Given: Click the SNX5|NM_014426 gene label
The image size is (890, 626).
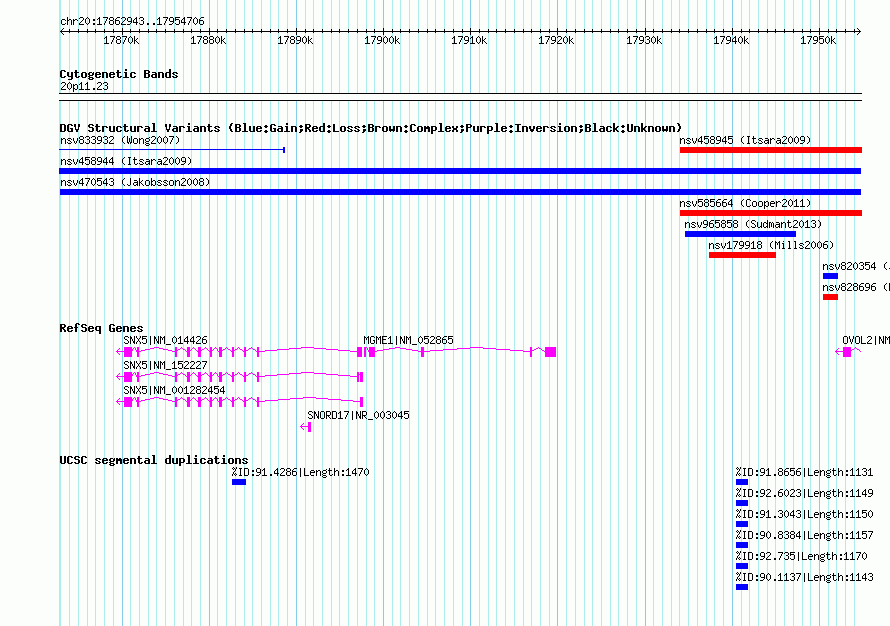Looking at the screenshot, I should 165,341.
